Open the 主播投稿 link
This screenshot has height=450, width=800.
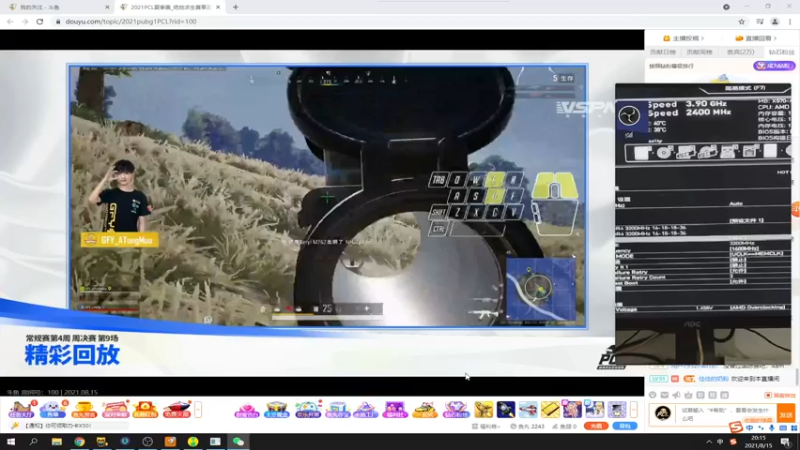[x=683, y=38]
